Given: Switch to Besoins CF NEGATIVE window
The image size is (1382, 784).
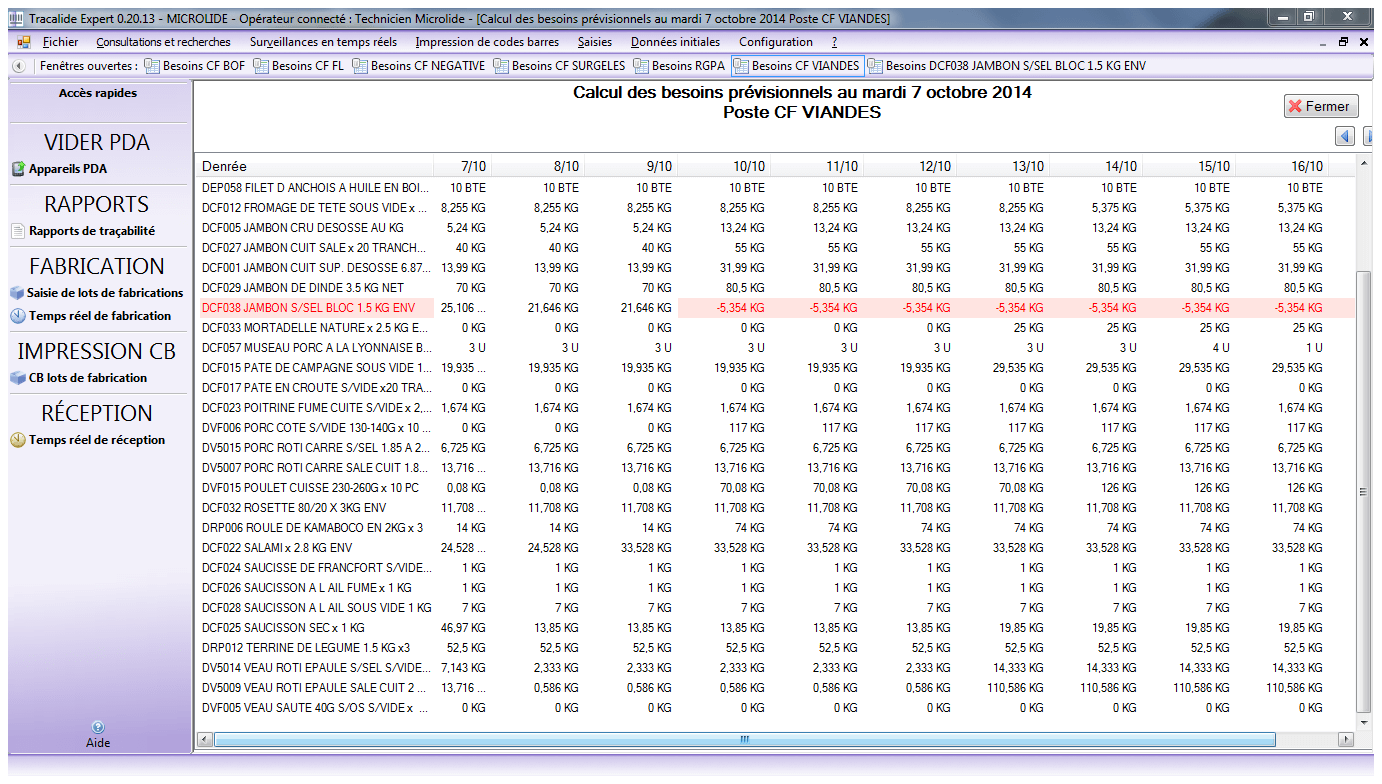Looking at the screenshot, I should [418, 66].
